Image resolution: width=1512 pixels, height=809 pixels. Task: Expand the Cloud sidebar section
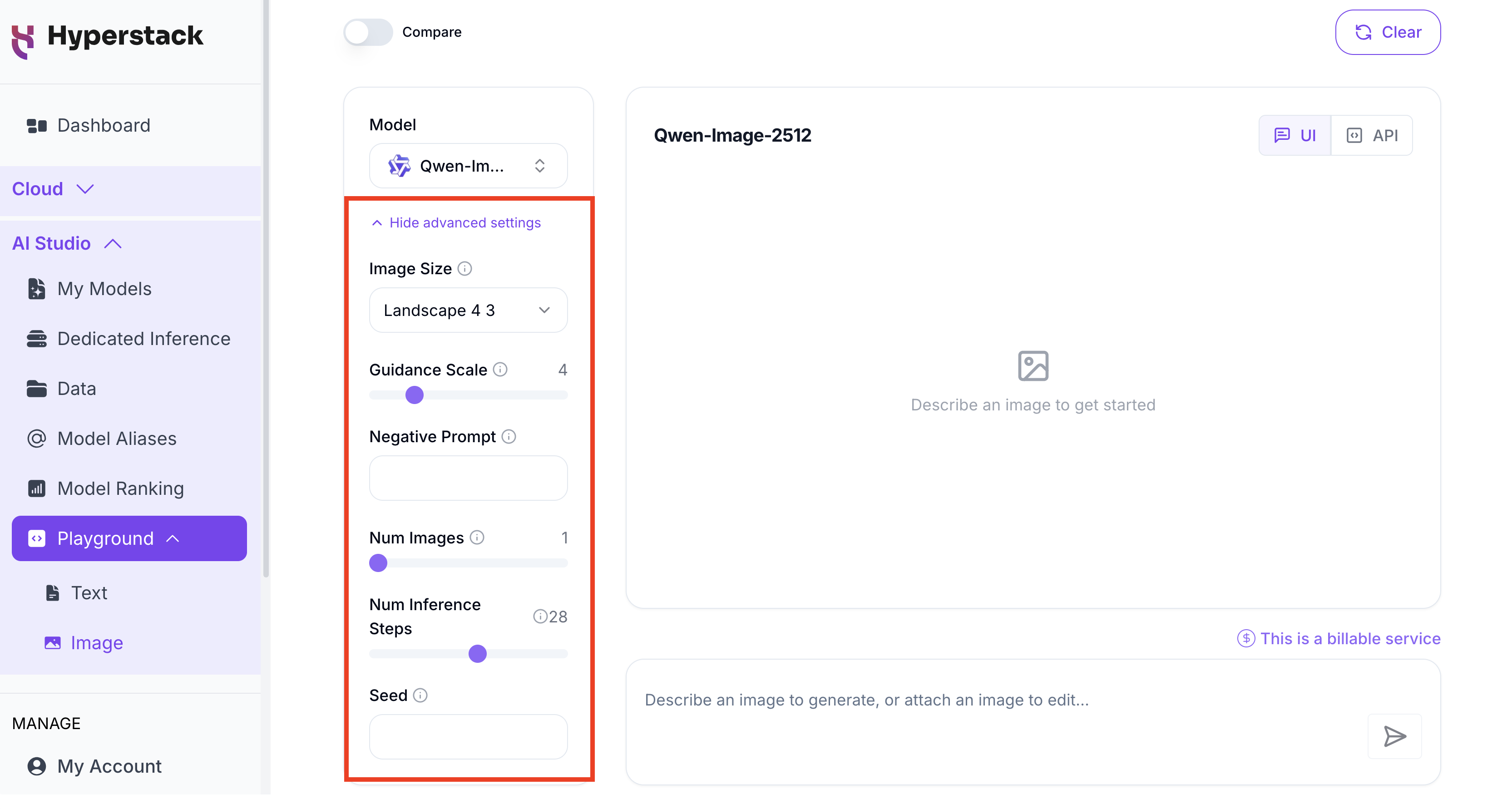pyautogui.click(x=53, y=189)
